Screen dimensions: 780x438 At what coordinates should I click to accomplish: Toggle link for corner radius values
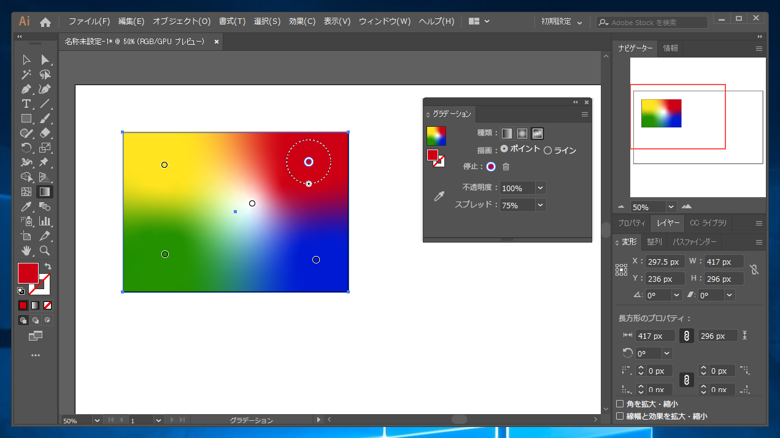tap(686, 380)
